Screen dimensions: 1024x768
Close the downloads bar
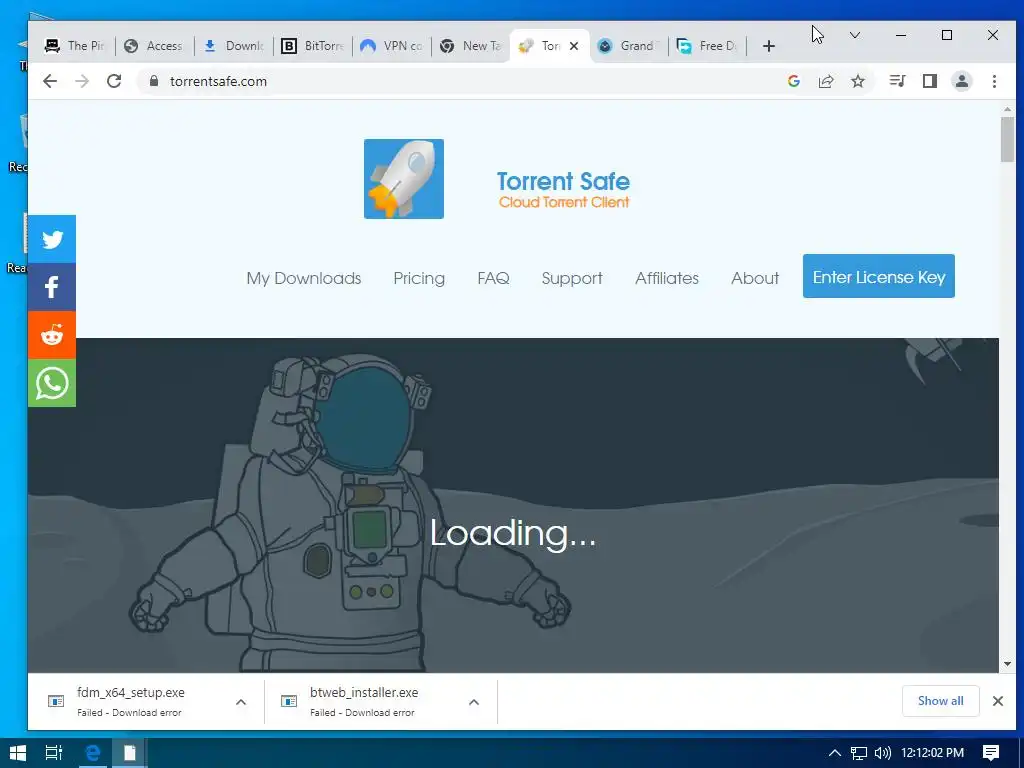(x=997, y=701)
